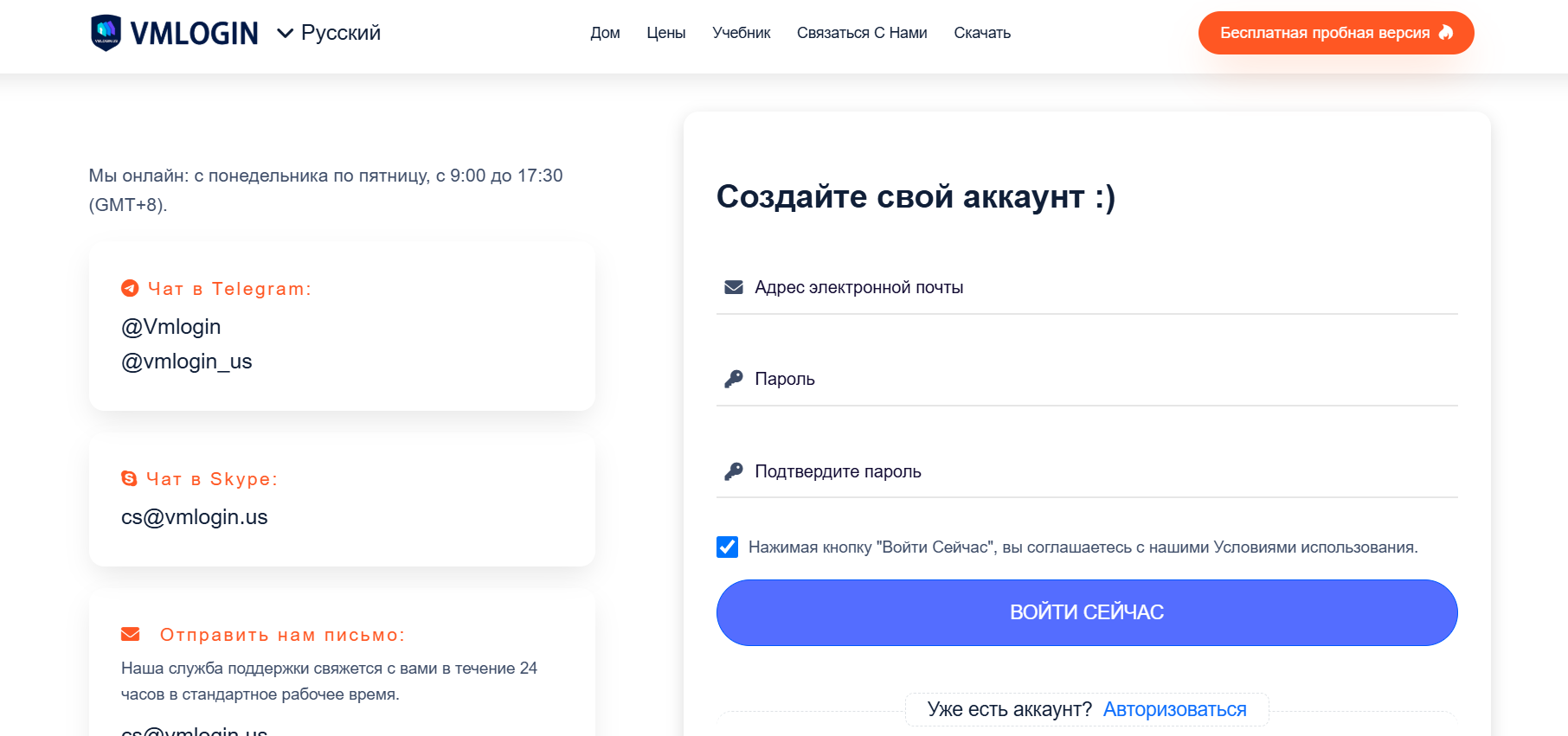Select Связаться С Нами in navigation
The width and height of the screenshot is (1568, 736).
point(862,33)
